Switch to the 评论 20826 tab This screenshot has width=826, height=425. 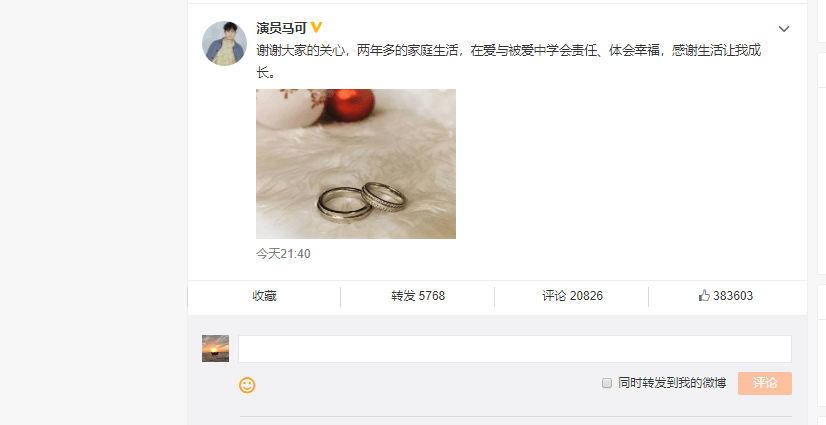click(572, 296)
